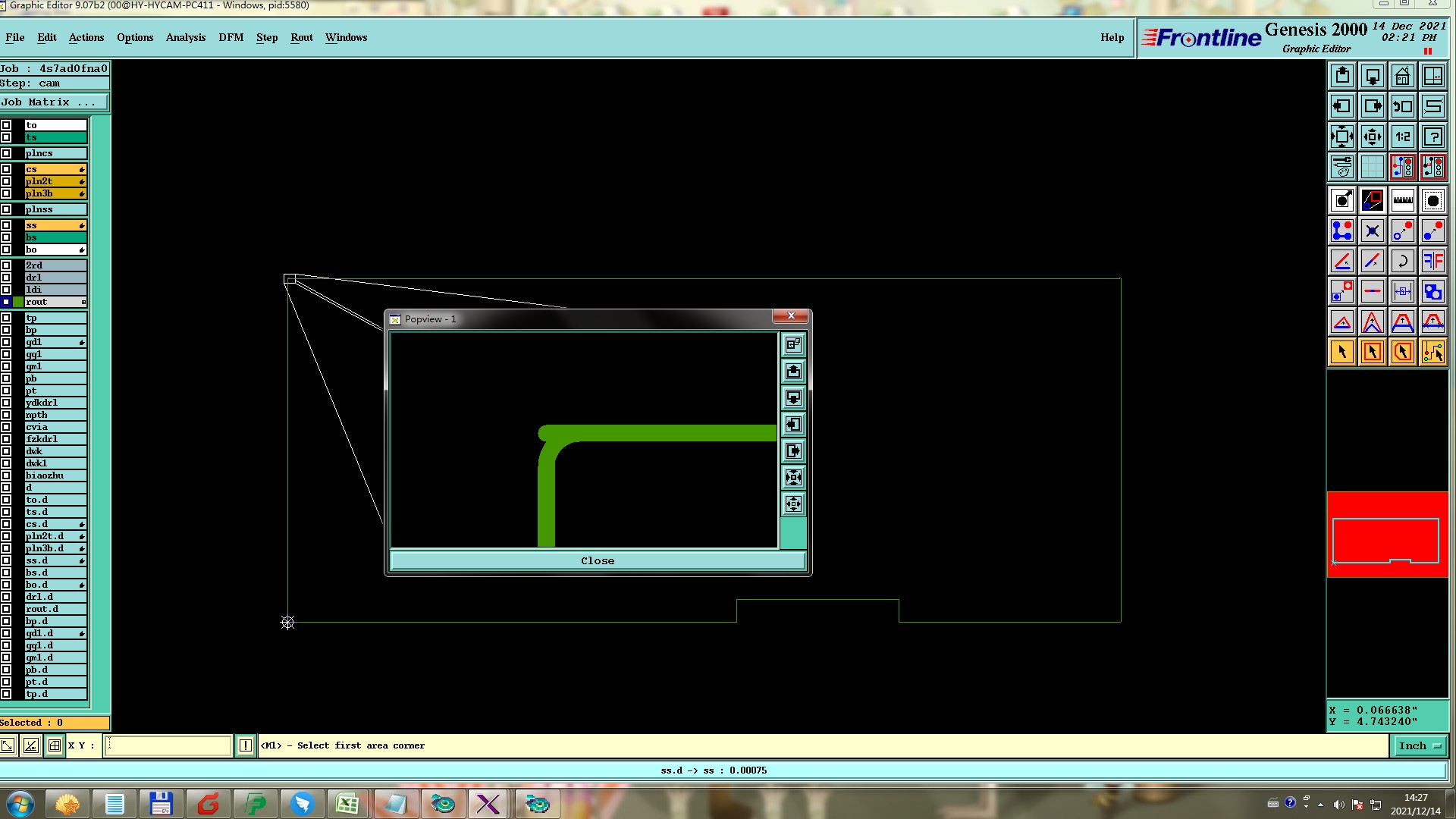Click the Windows Start button
The width and height of the screenshot is (1456, 819).
point(20,804)
